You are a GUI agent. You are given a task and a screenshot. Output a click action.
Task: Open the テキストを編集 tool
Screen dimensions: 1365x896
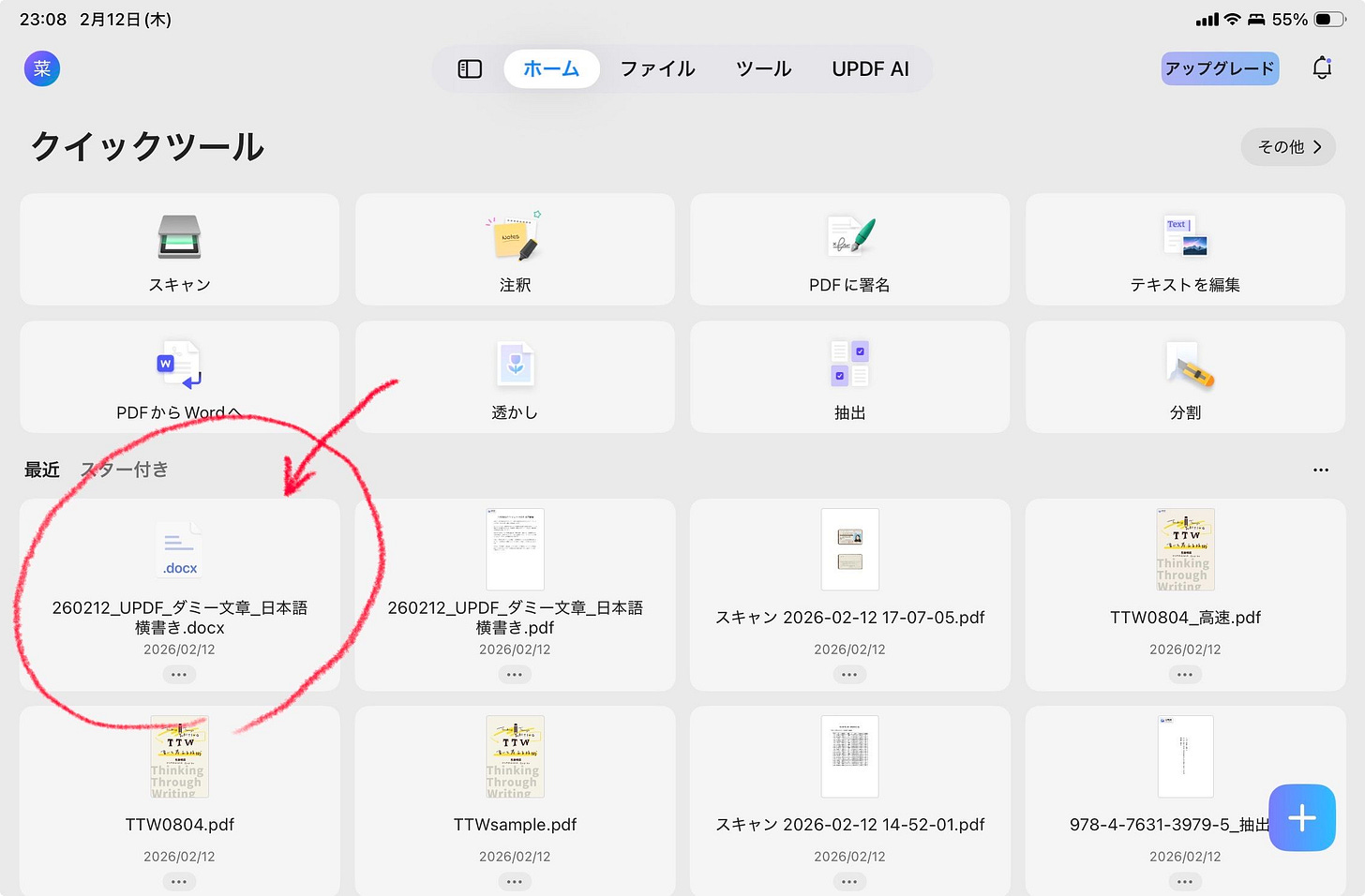(x=1185, y=249)
